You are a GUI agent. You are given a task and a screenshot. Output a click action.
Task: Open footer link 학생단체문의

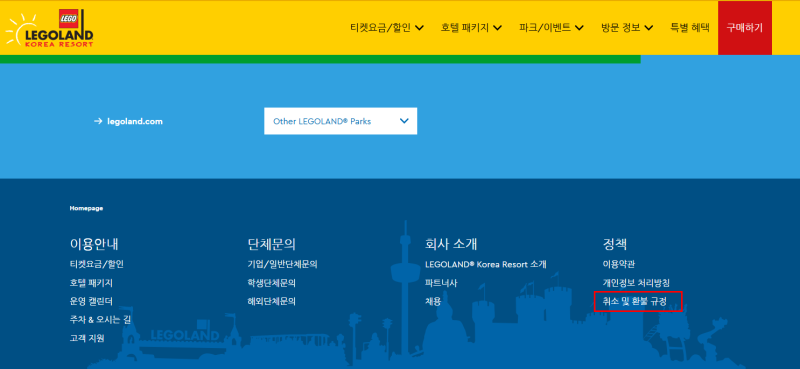tap(271, 283)
